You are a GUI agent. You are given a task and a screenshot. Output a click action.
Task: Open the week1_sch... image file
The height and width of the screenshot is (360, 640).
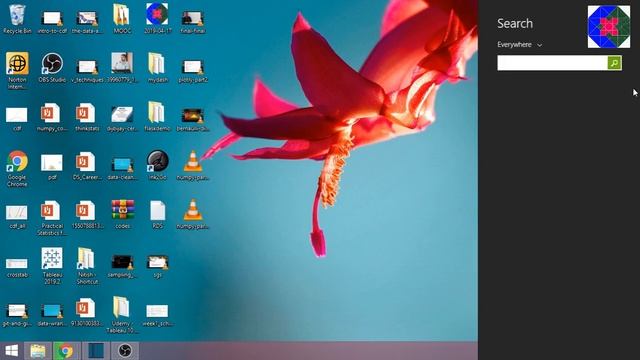157,315
